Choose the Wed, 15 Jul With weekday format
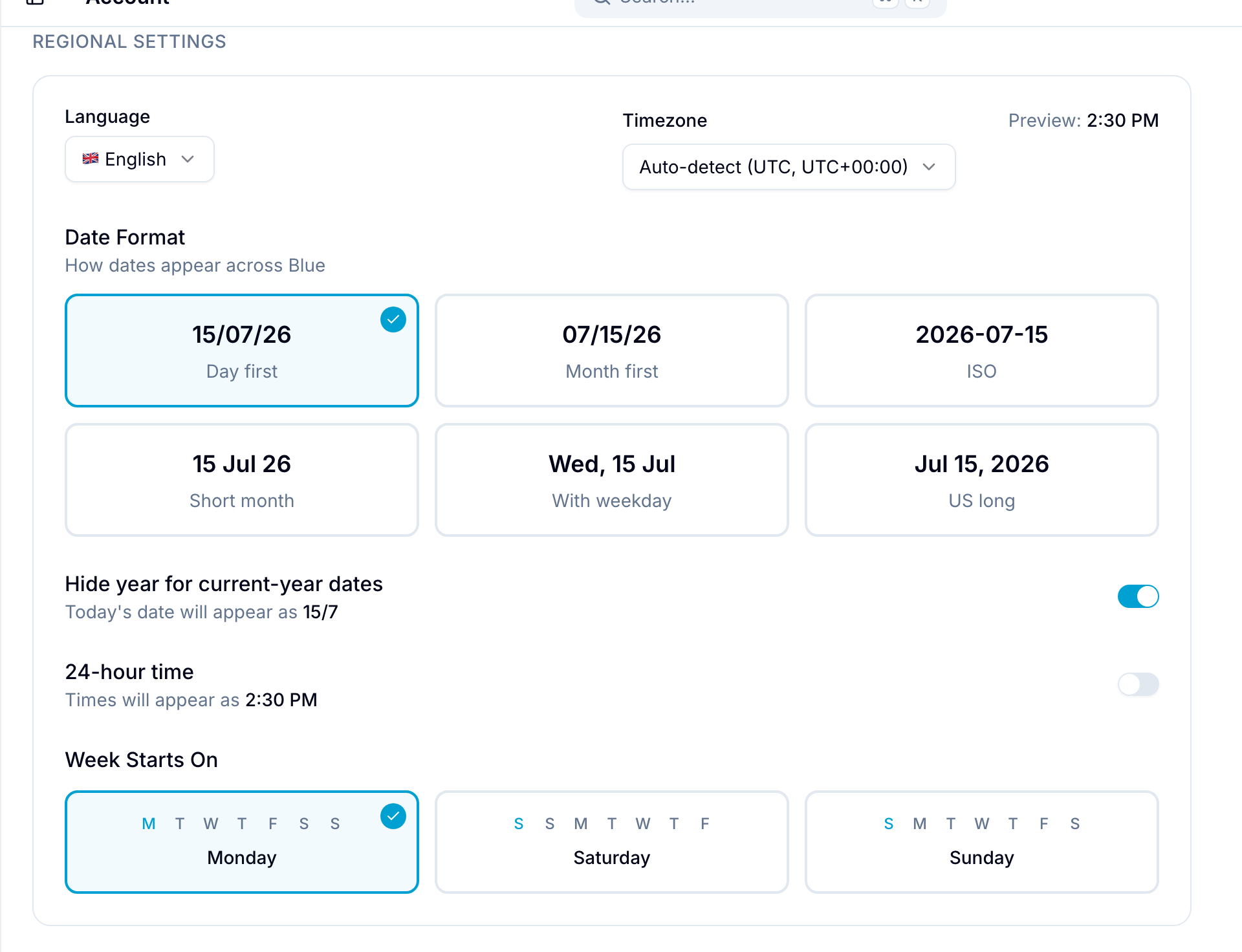Viewport: 1242px width, 952px height. (612, 480)
